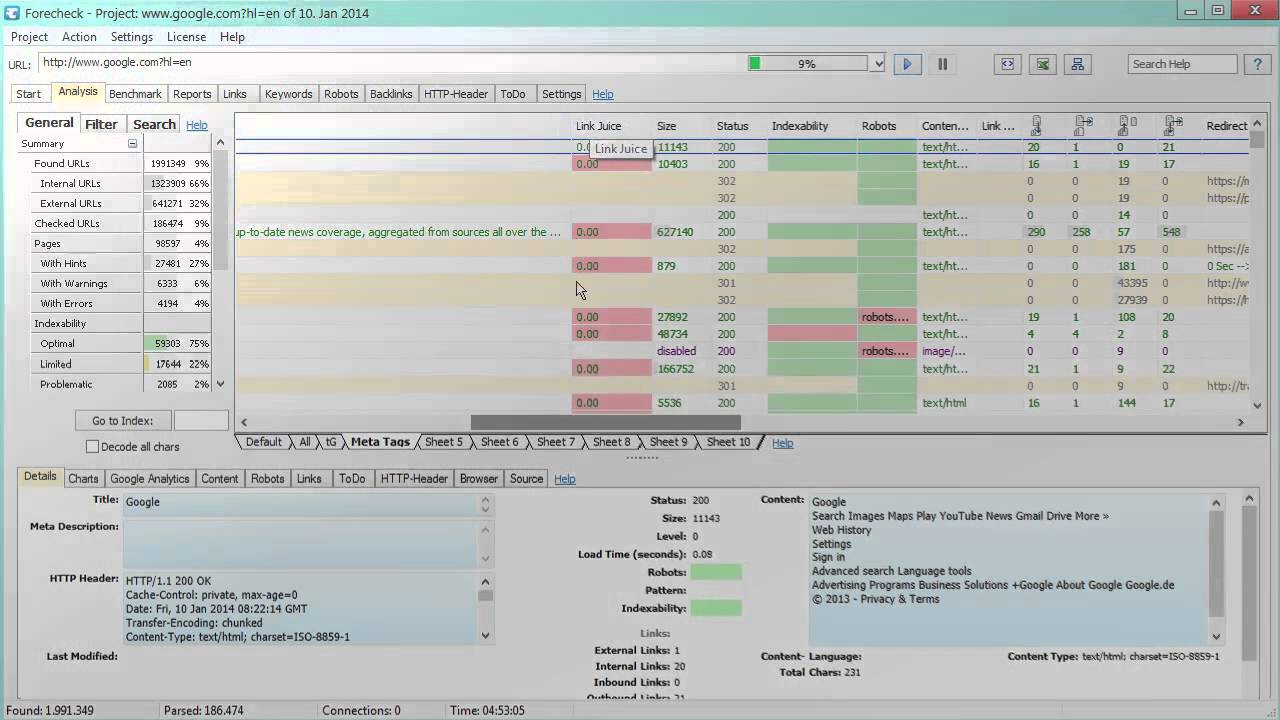Switch to the Benchmark tab
This screenshot has width=1280, height=720.
click(x=135, y=94)
